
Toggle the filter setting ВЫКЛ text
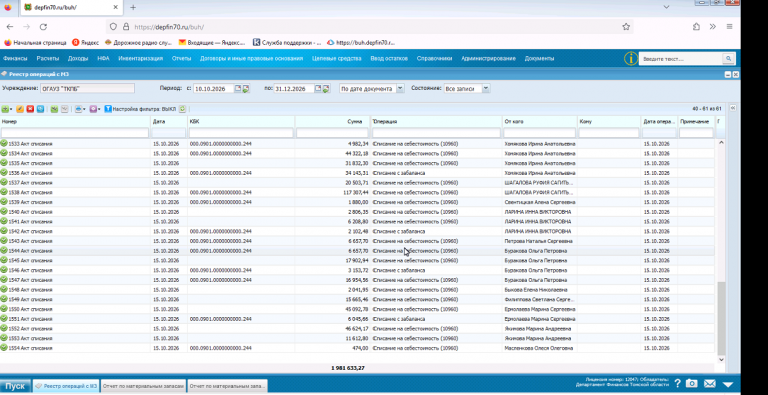pos(169,110)
